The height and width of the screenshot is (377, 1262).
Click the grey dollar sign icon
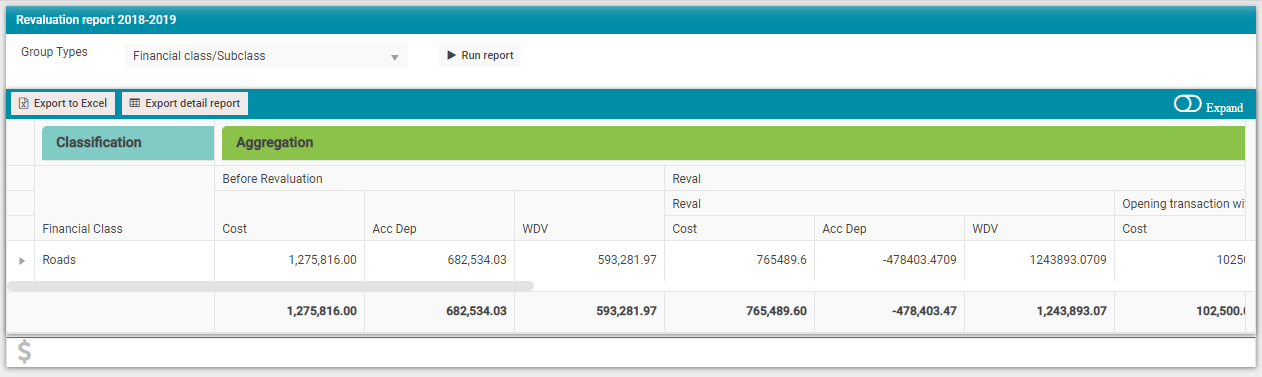25,352
